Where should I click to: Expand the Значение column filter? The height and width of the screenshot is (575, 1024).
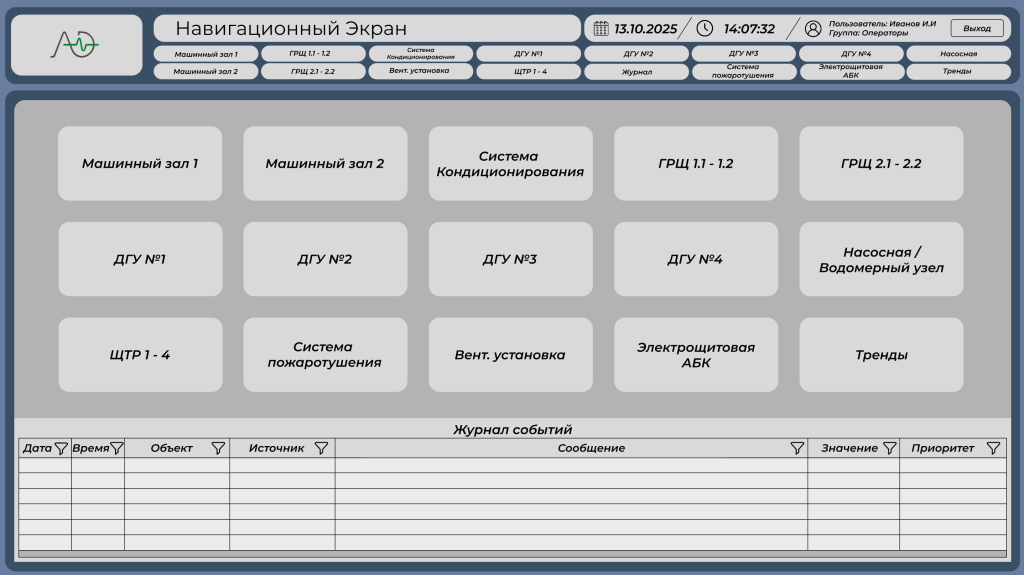pyautogui.click(x=889, y=449)
